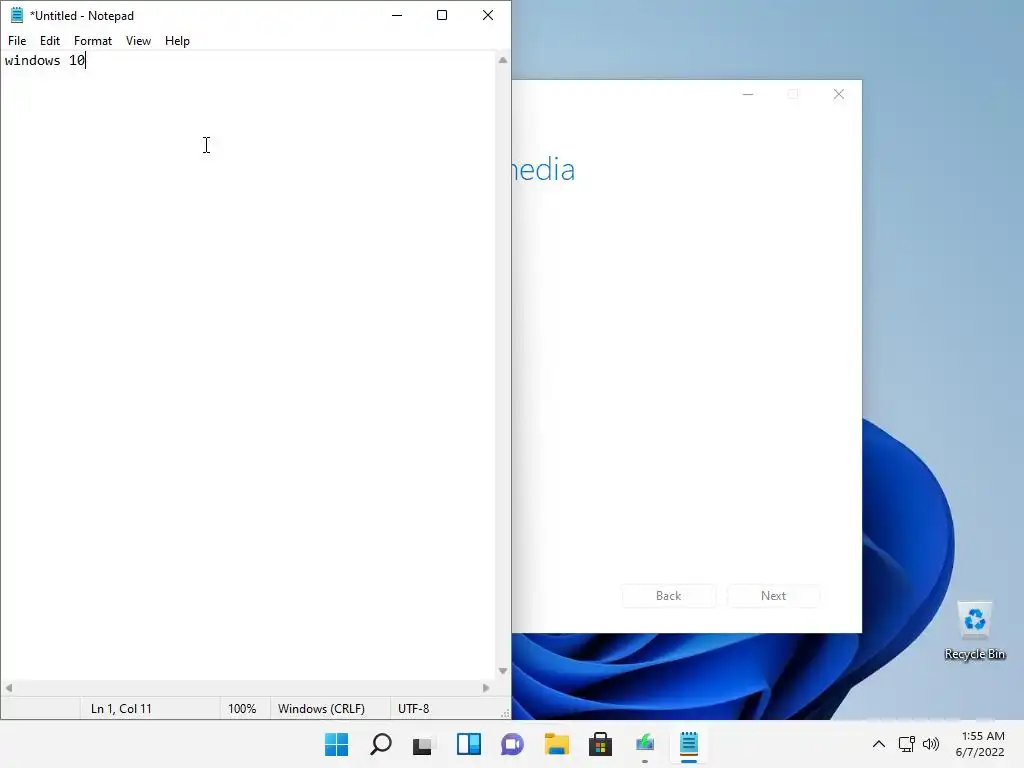Click the horizontal scrollbar right arrow in Notepad
This screenshot has height=768, width=1024.
pyautogui.click(x=486, y=688)
